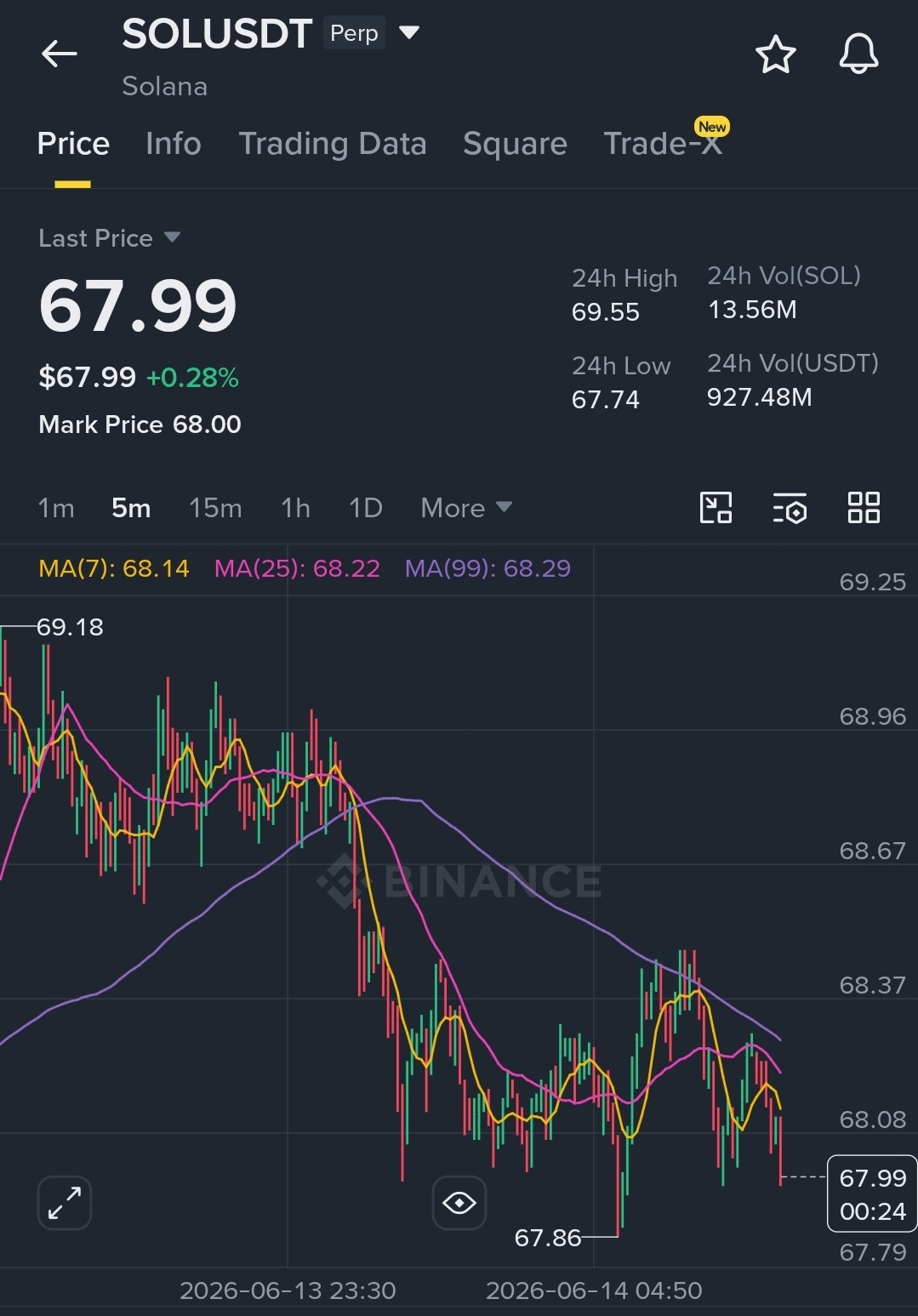Select the 1D timeframe
Screen dimensions: 918x1316
[x=365, y=508]
